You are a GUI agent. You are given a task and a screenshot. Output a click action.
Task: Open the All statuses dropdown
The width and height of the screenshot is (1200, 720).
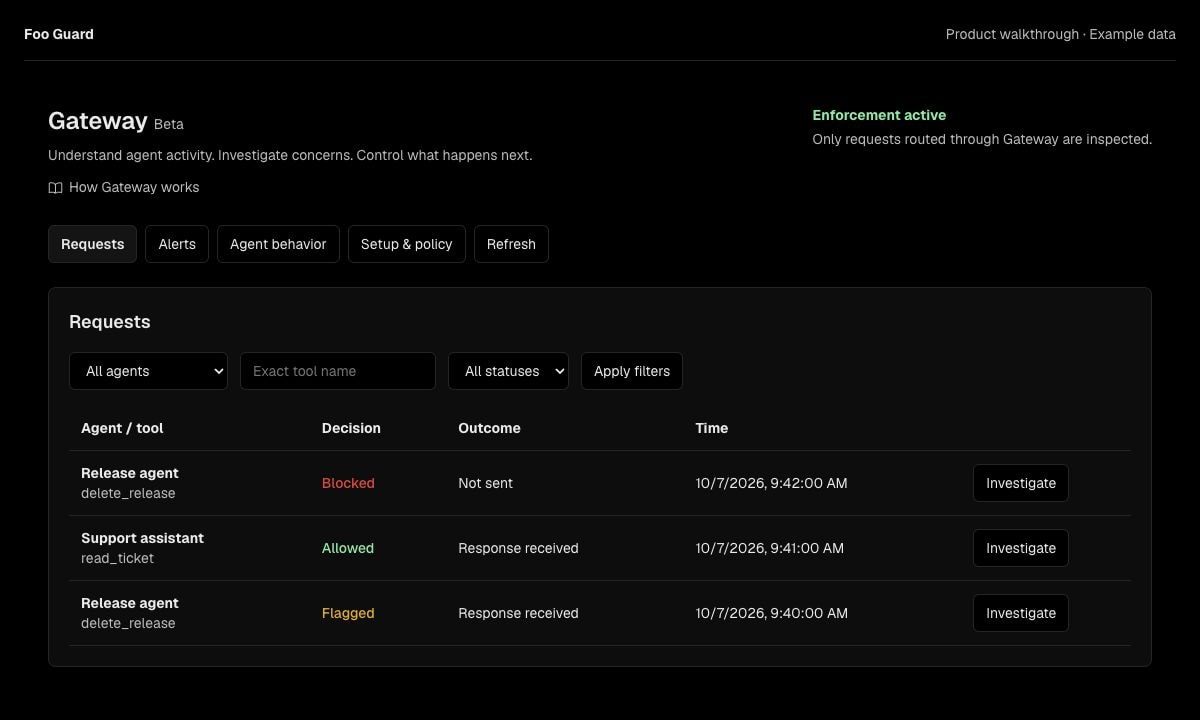(x=508, y=371)
